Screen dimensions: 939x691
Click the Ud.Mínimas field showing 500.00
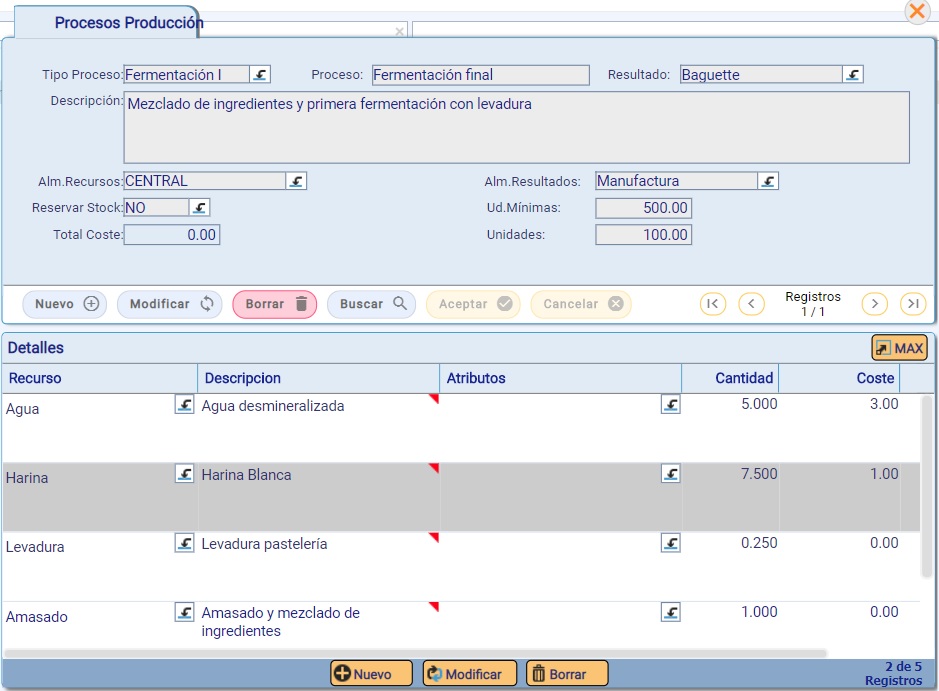pos(643,208)
